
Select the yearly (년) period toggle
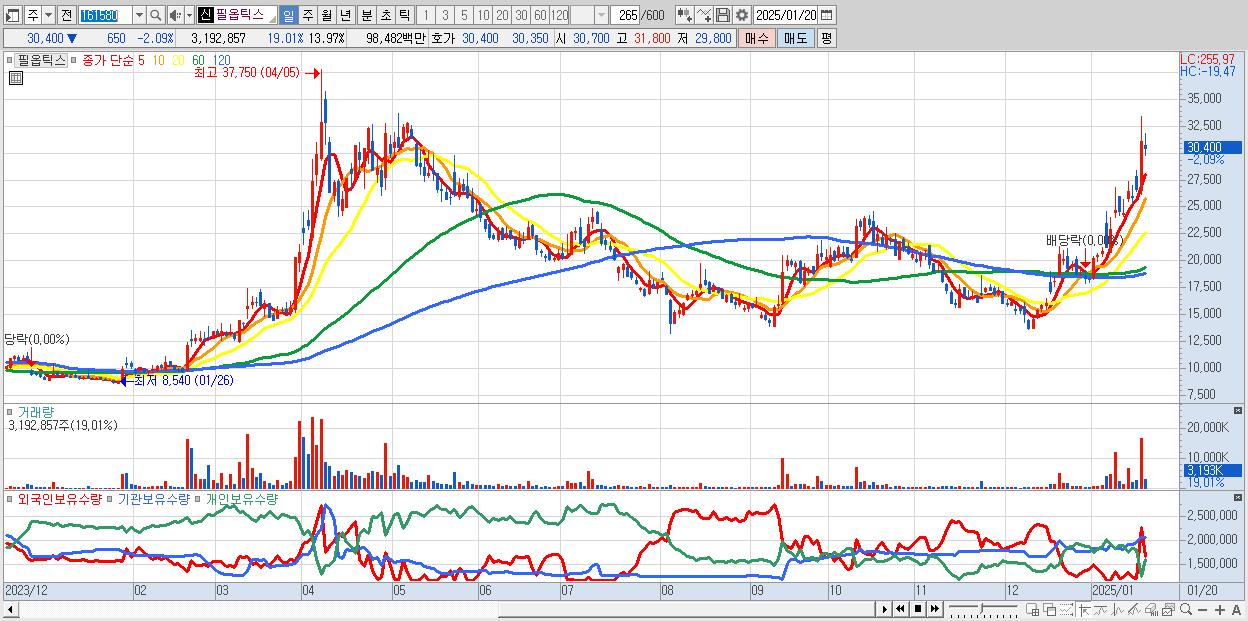coord(345,15)
